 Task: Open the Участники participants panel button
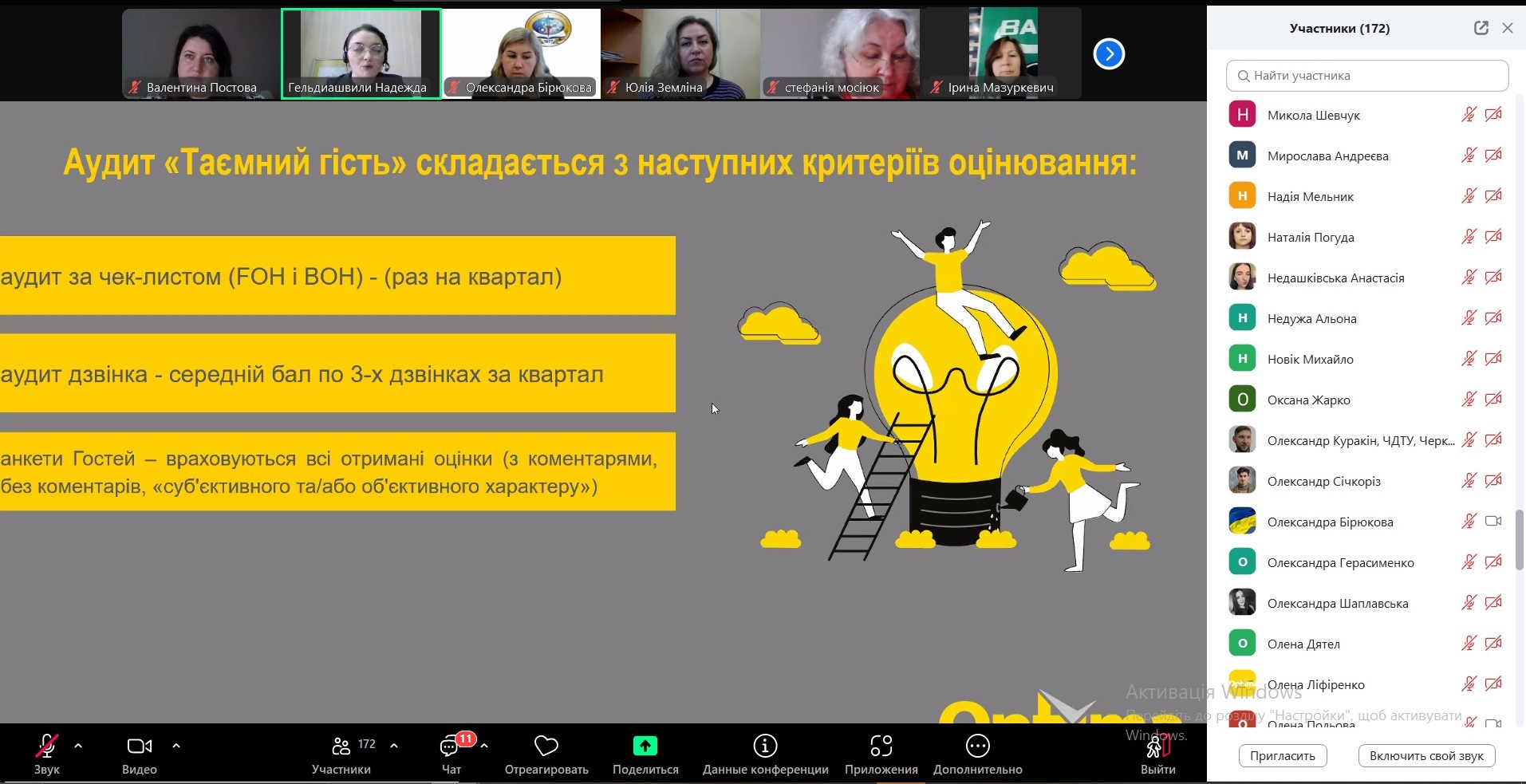341,747
